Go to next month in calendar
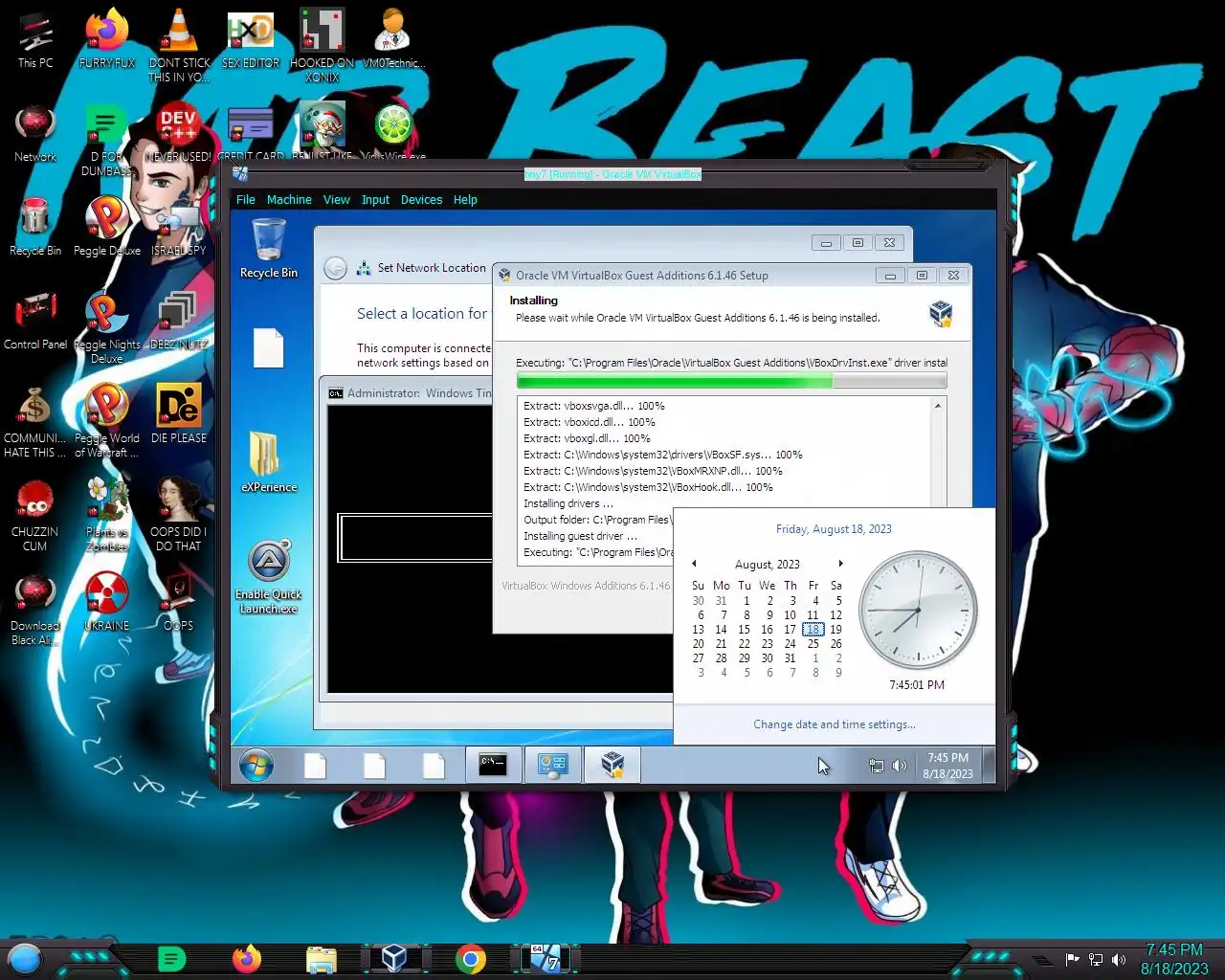This screenshot has width=1225, height=980. pyautogui.click(x=840, y=564)
